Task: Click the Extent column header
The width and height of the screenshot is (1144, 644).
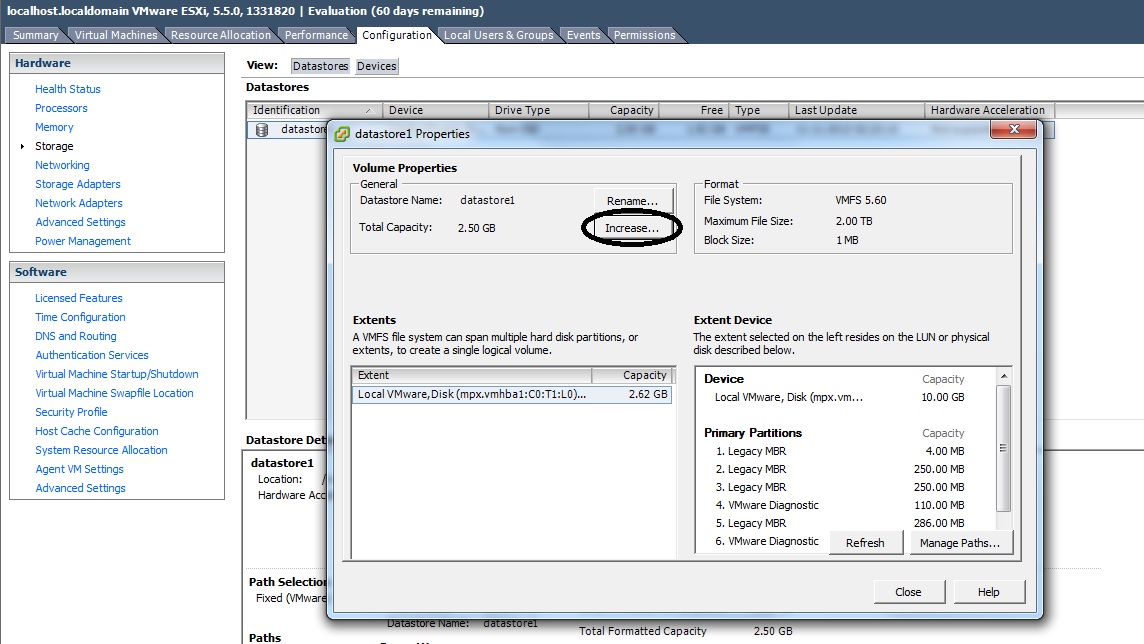Action: click(471, 375)
